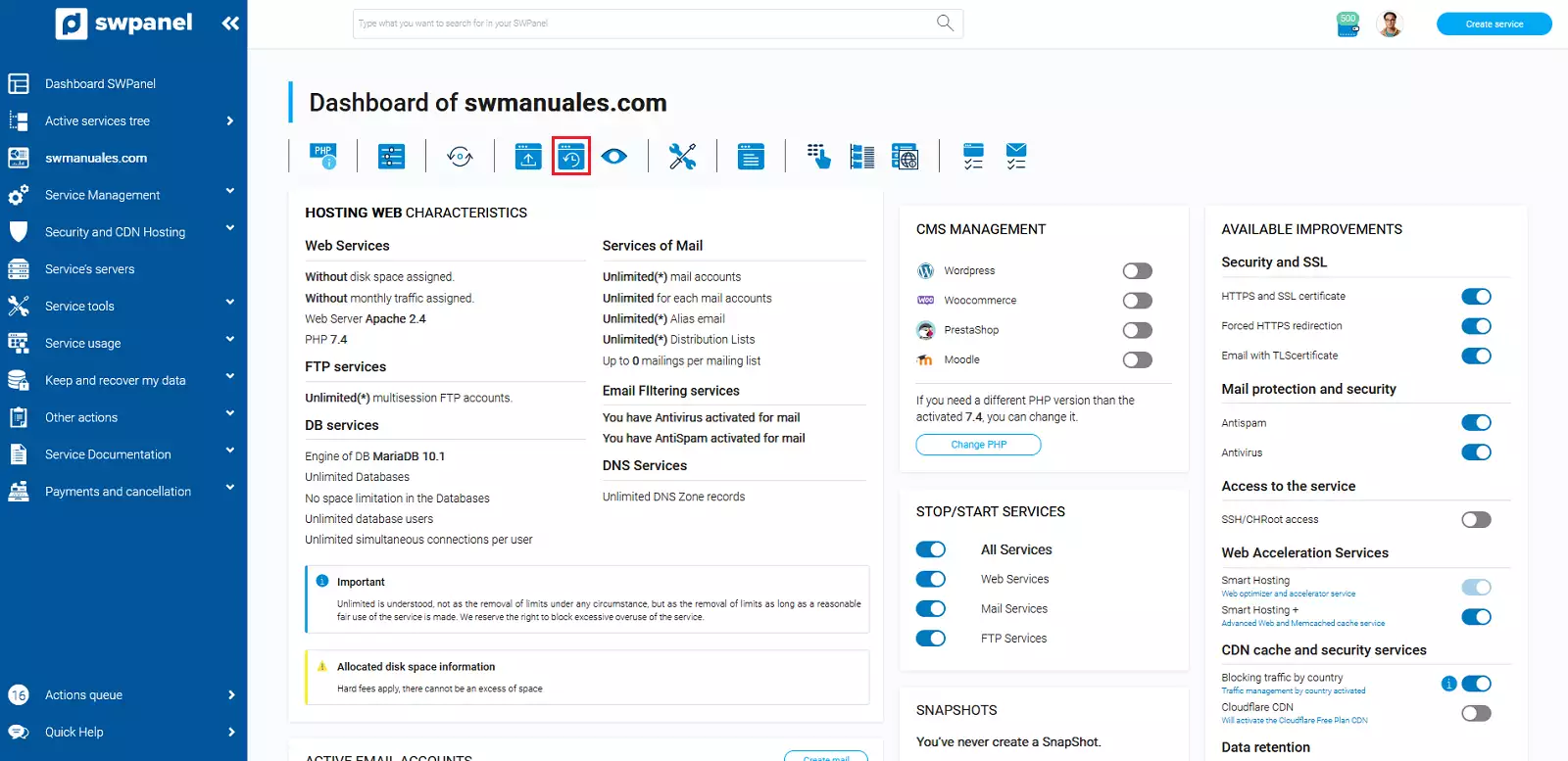The image size is (1568, 761).
Task: Turn on SSH/CHRoot access toggle
Action: tap(1475, 520)
